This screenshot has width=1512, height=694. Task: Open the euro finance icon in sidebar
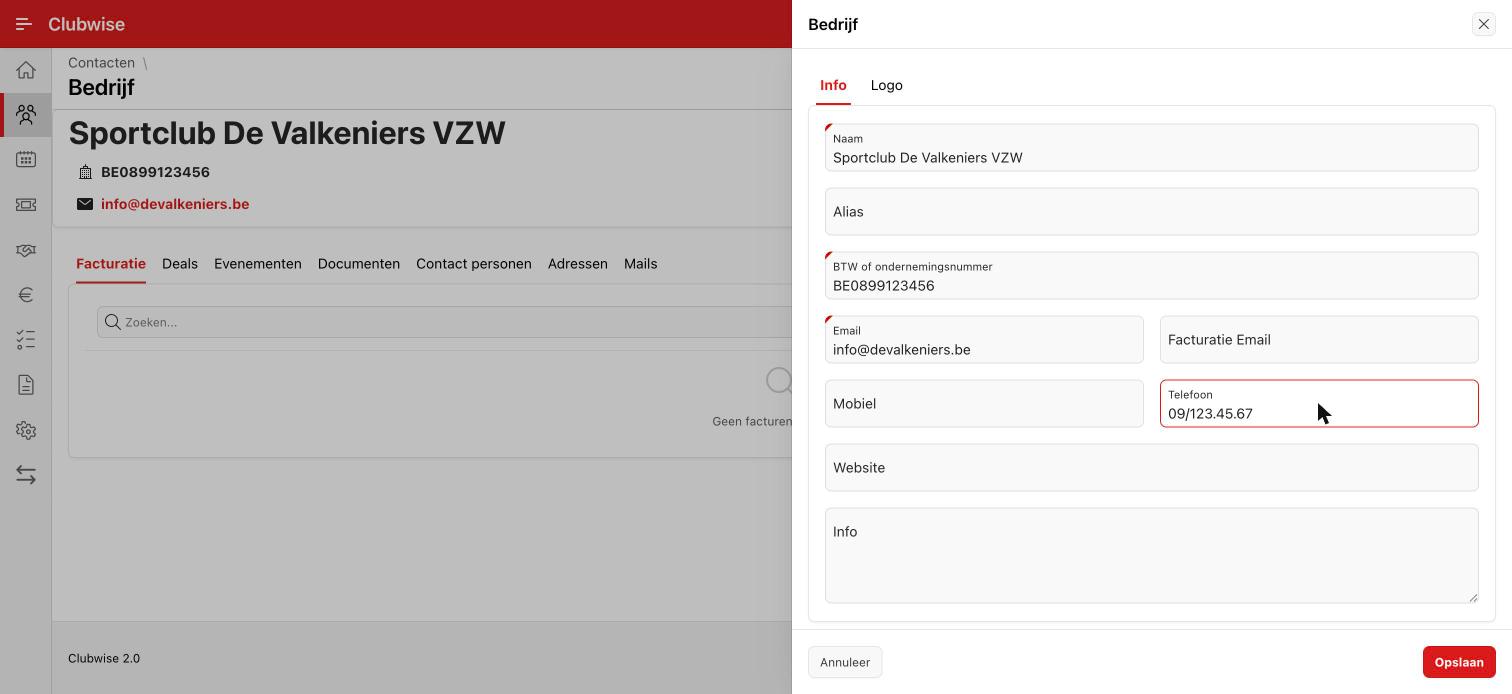pos(26,295)
